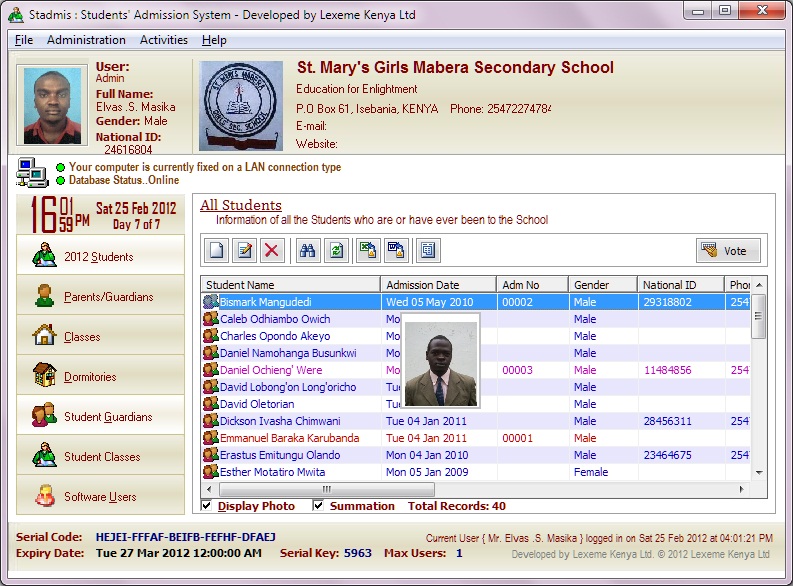This screenshot has height=586, width=793.
Task: Click the edit record pencil icon
Action: tap(244, 250)
